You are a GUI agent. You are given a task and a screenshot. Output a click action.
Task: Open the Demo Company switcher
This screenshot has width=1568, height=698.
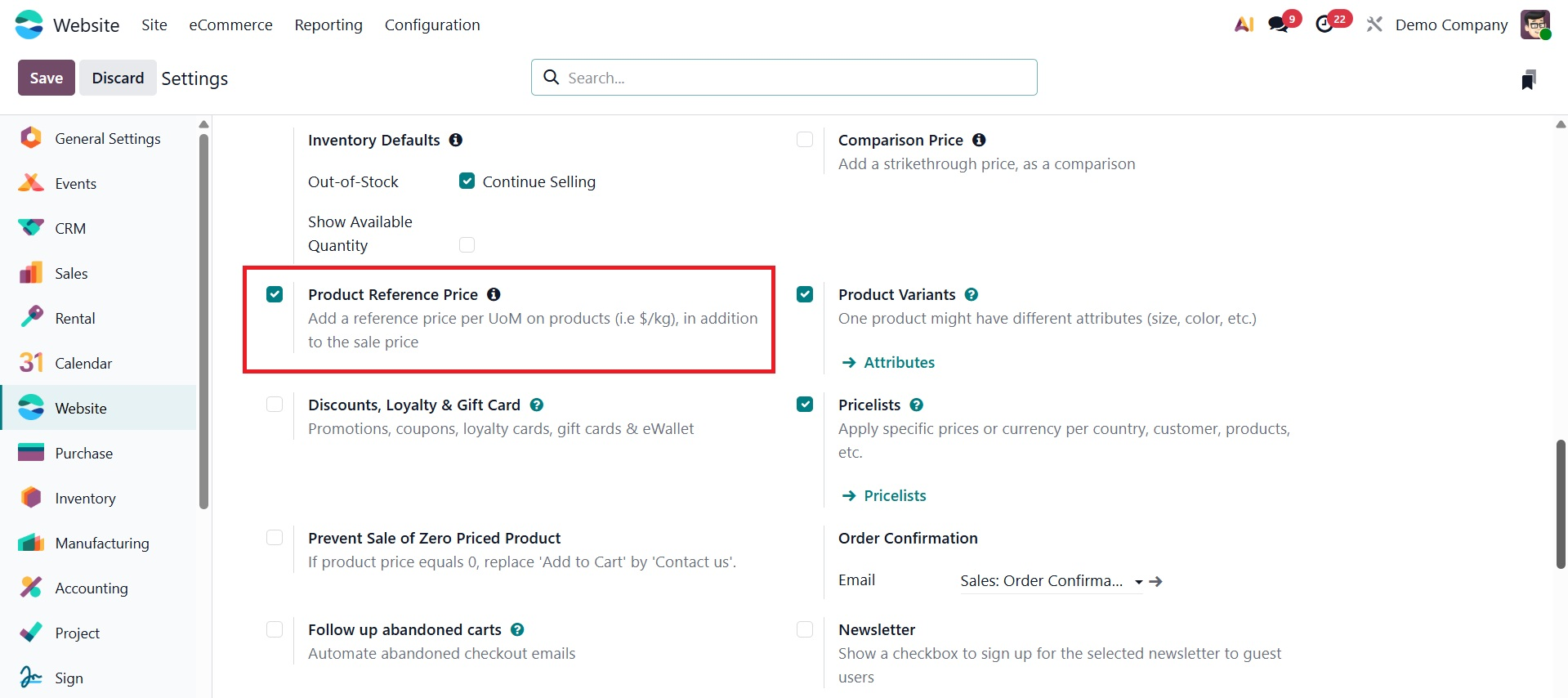[x=1451, y=25]
